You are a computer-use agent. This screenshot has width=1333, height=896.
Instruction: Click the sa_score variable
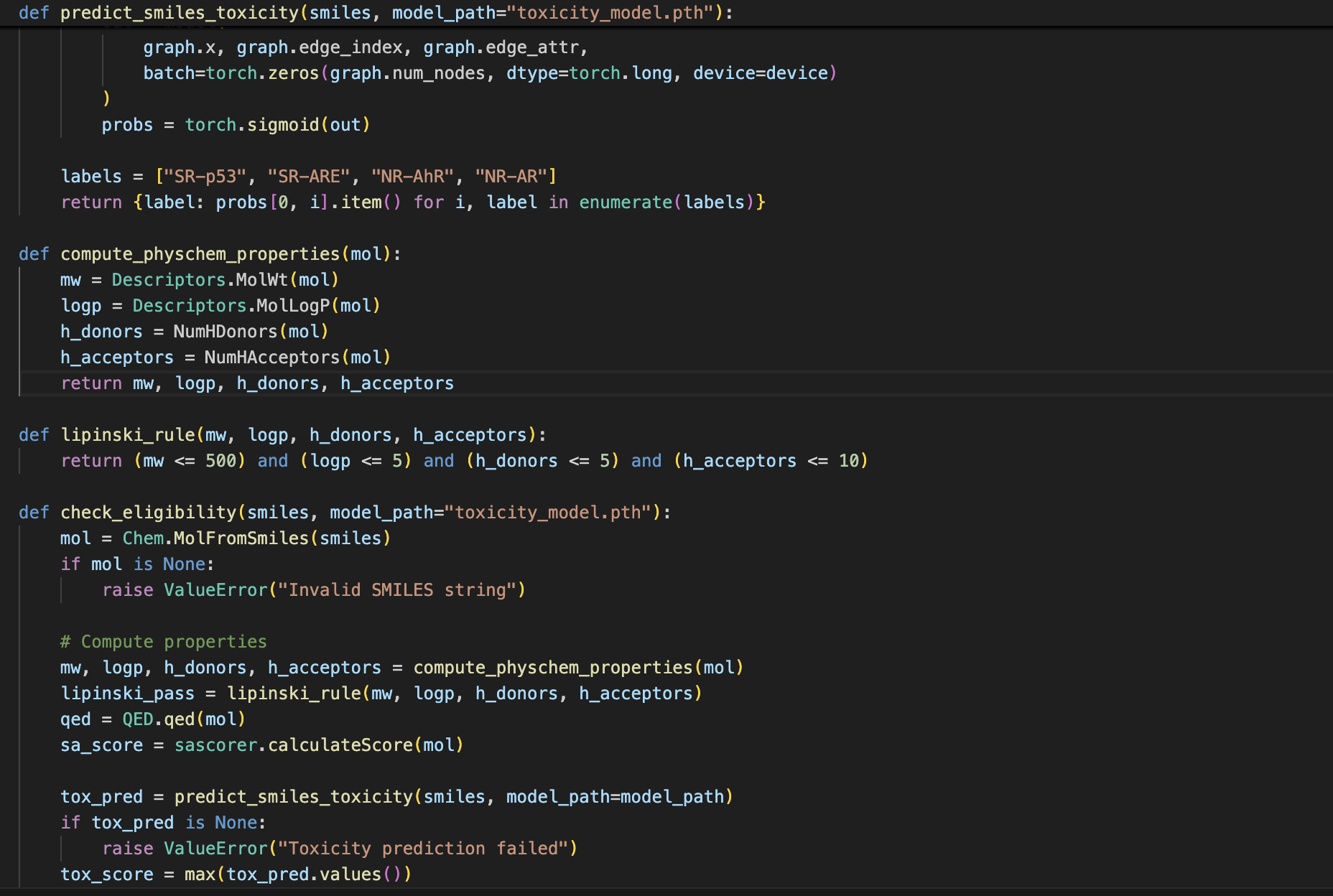tap(102, 745)
